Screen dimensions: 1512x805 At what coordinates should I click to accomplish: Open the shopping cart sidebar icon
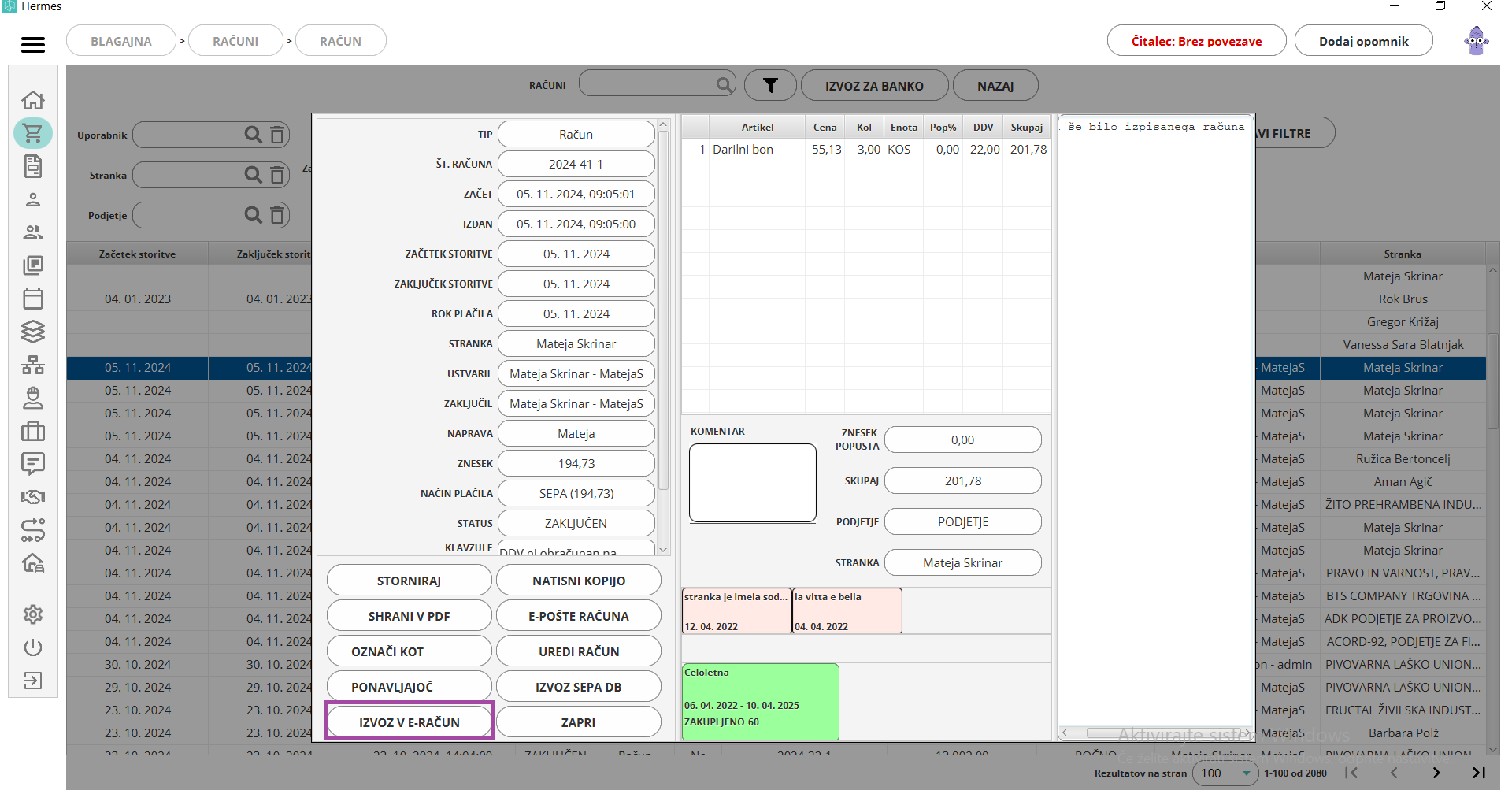pos(33,133)
